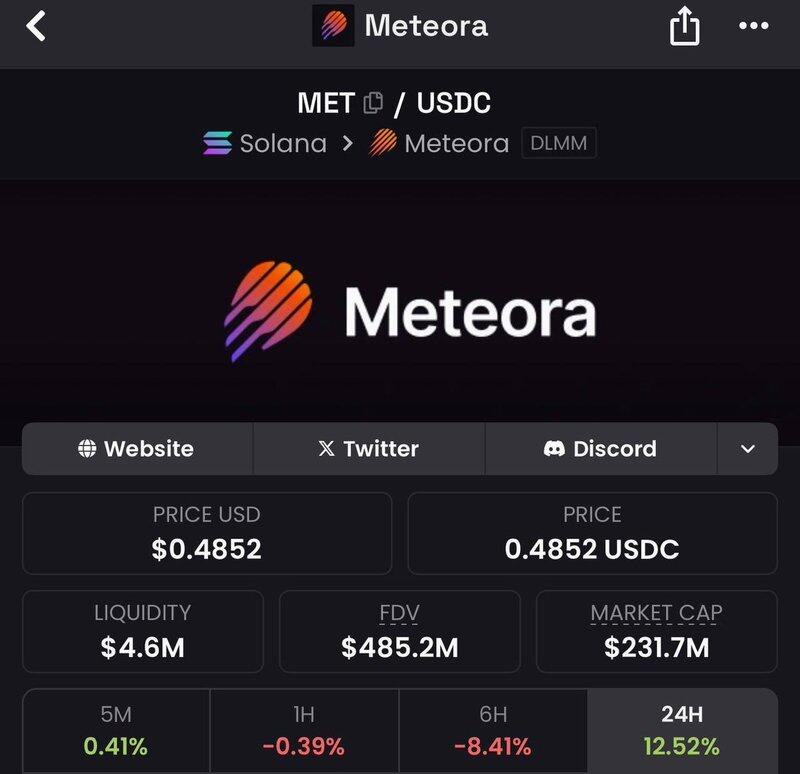Open the Twitter link button
Image resolution: width=800 pixels, height=774 pixels.
coord(369,449)
